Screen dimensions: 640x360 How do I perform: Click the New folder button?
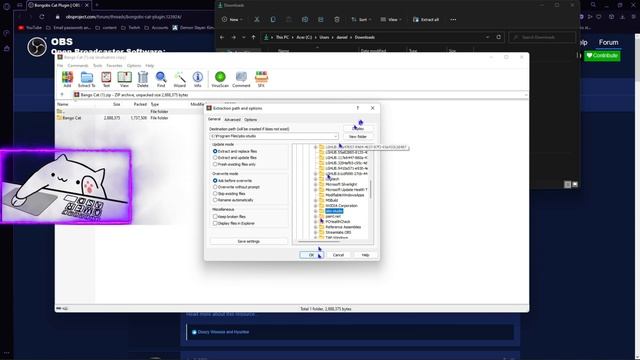click(358, 137)
